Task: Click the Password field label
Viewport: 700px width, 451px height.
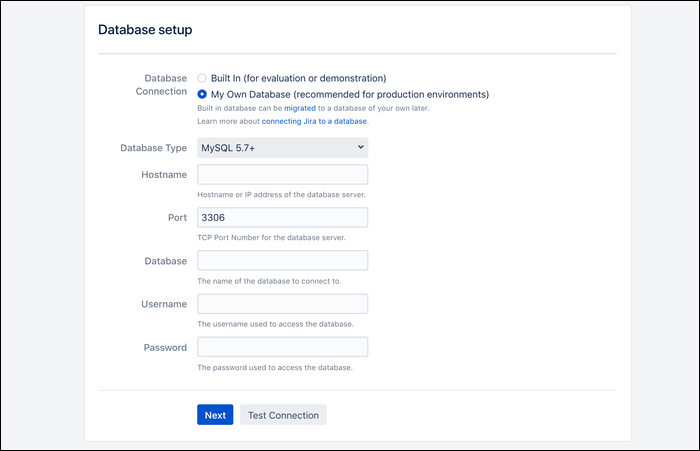Action: click(165, 347)
